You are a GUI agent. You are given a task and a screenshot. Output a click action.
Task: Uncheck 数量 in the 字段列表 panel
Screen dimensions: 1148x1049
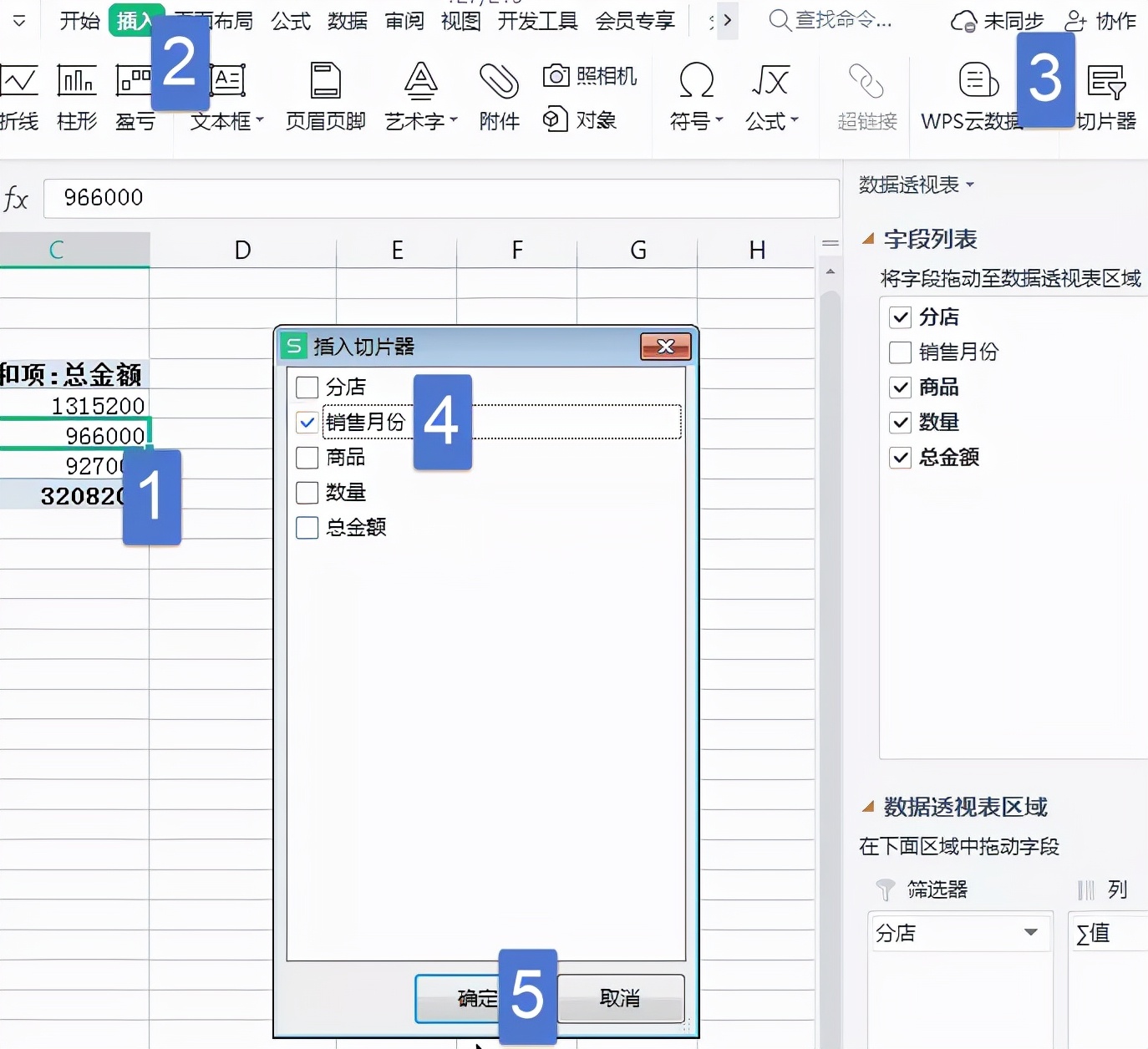pyautogui.click(x=900, y=423)
